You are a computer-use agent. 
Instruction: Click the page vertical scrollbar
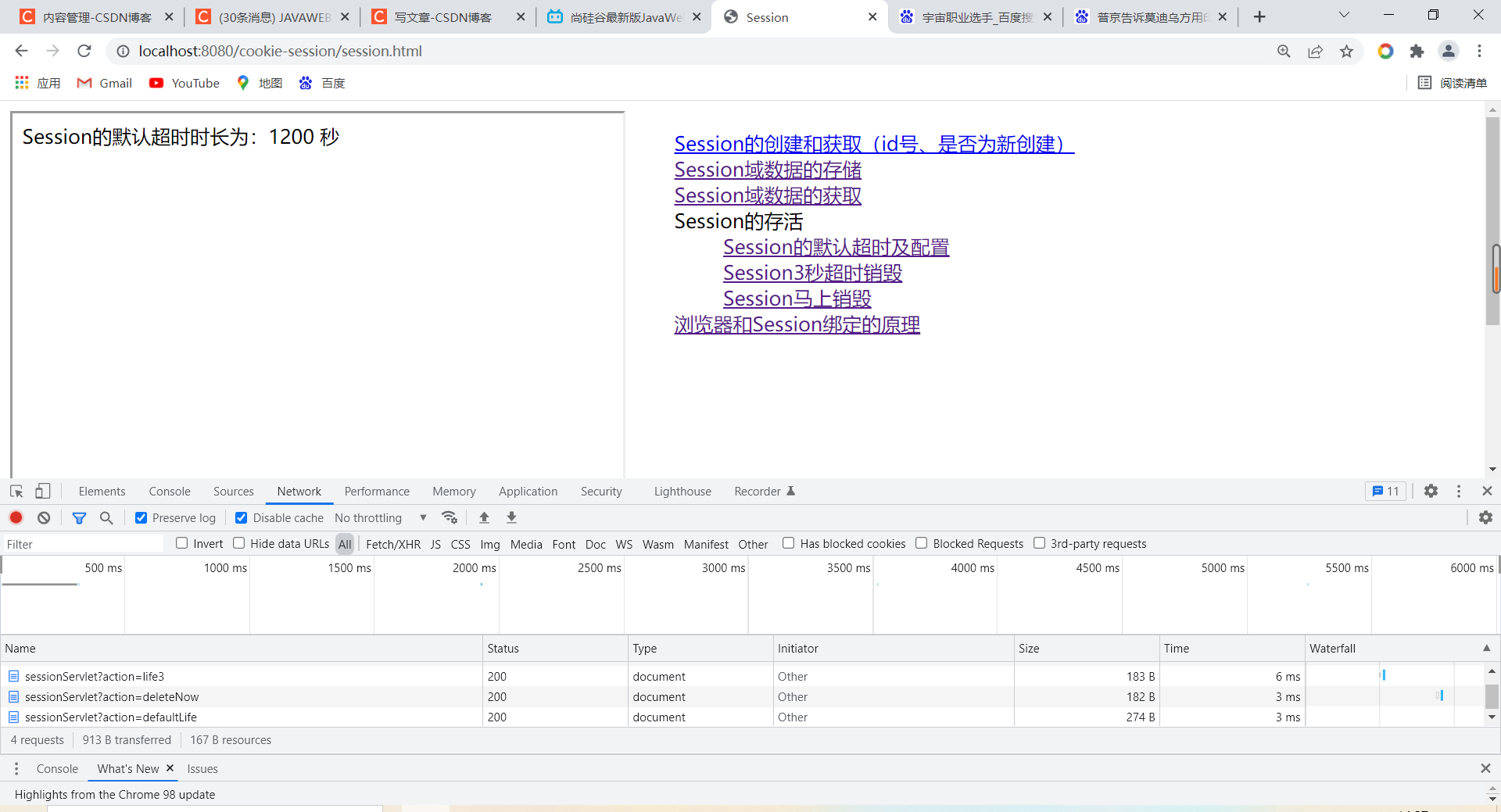tap(1492, 221)
